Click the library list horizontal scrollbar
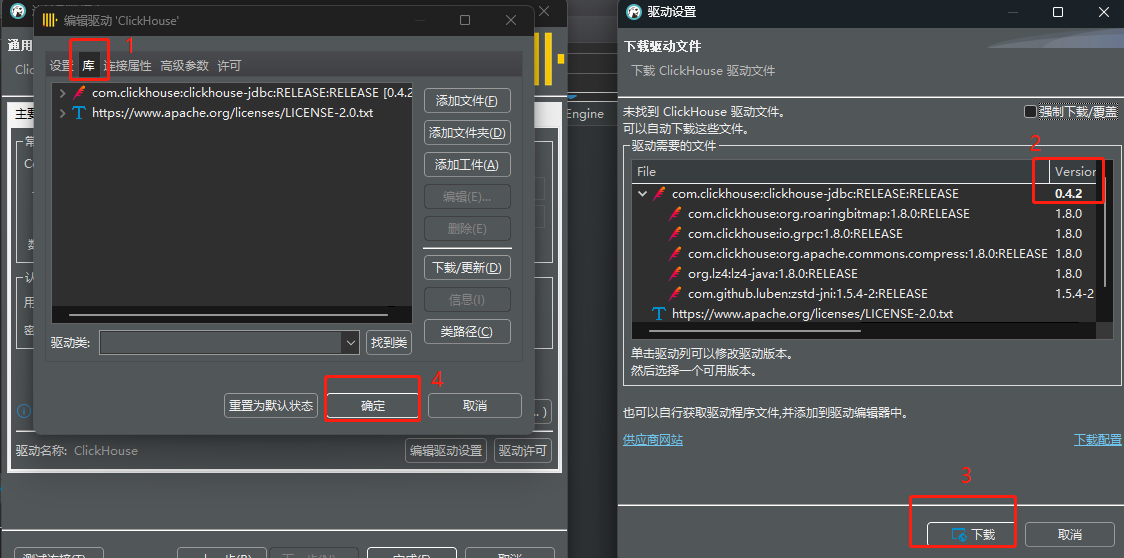The width and height of the screenshot is (1124, 558). (228, 314)
